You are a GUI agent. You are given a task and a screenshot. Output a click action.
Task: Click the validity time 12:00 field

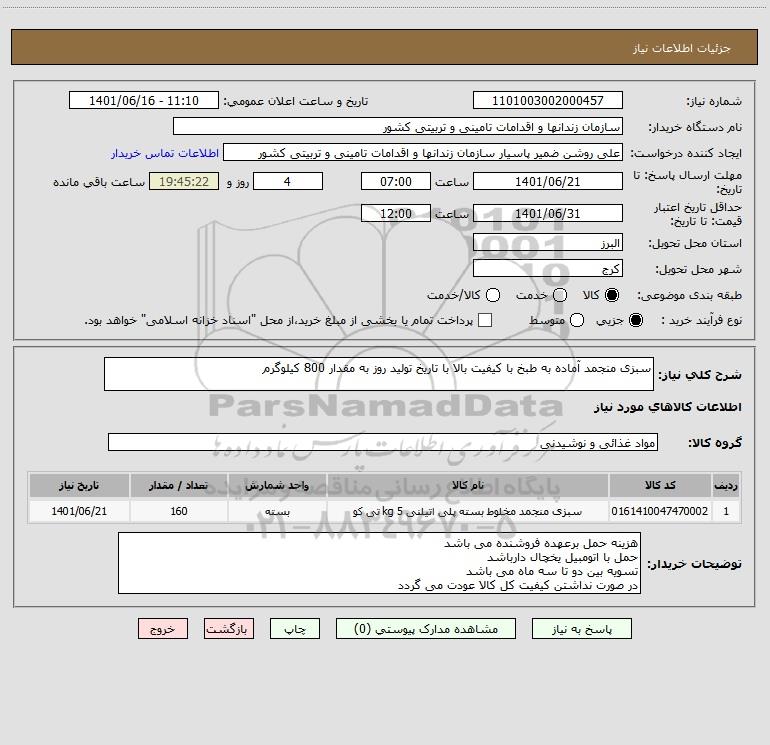pyautogui.click(x=396, y=213)
